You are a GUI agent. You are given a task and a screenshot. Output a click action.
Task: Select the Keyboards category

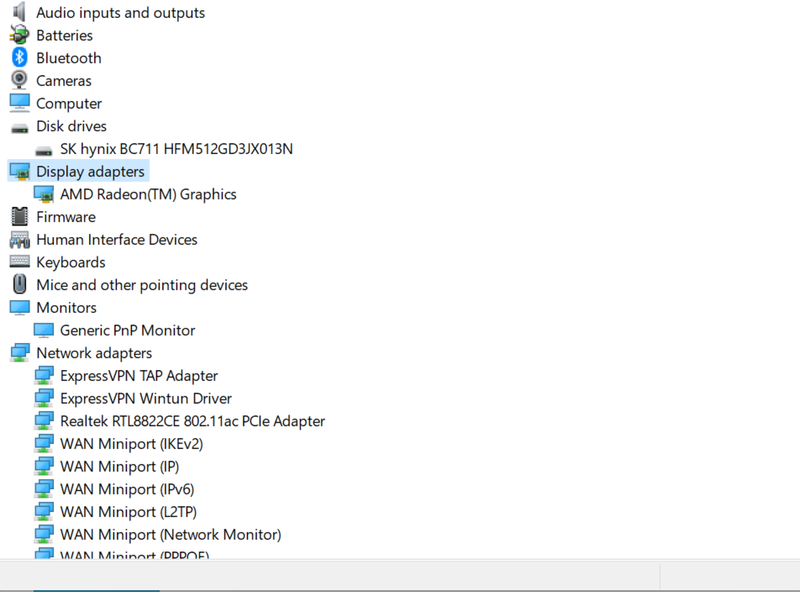coord(71,262)
